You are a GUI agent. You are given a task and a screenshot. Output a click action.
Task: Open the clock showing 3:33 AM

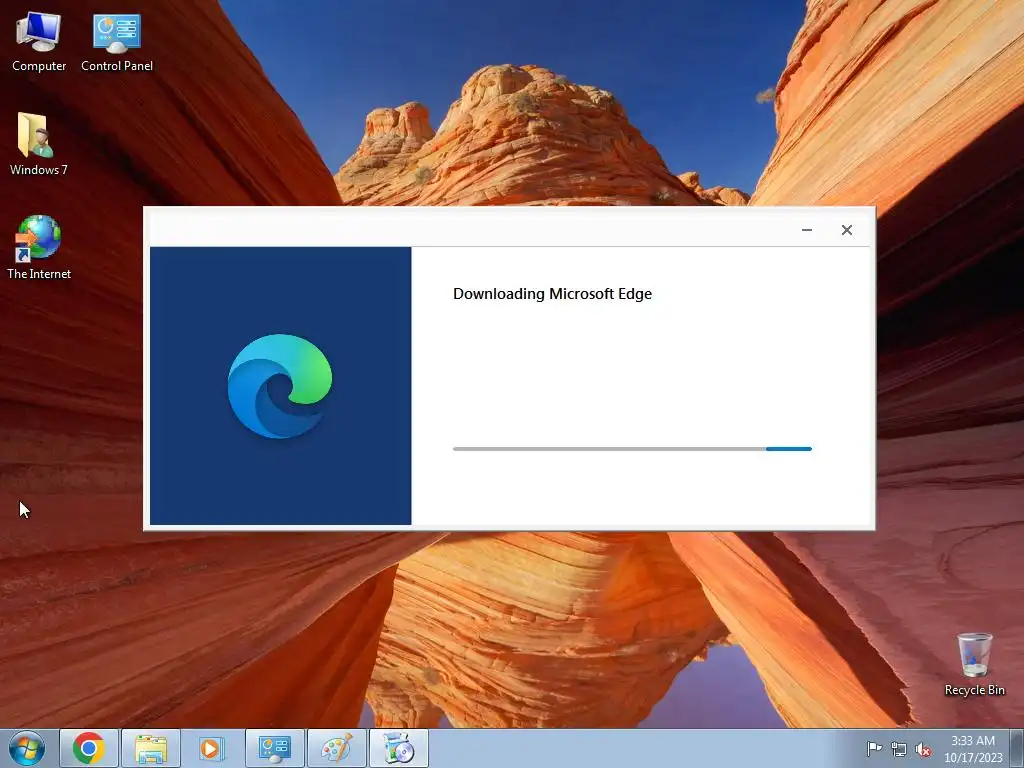(973, 749)
